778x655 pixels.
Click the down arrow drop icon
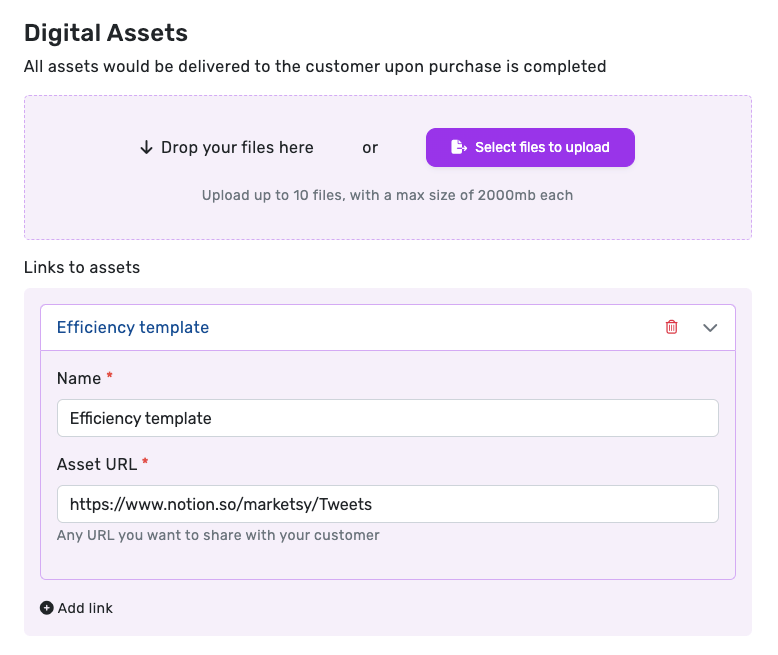pyautogui.click(x=146, y=147)
